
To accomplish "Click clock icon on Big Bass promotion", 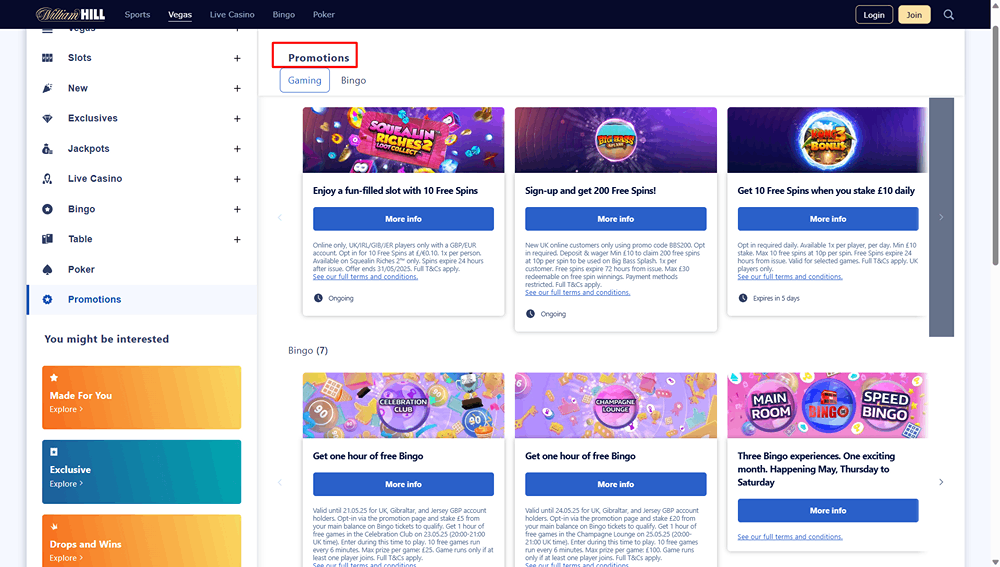I will coord(530,314).
